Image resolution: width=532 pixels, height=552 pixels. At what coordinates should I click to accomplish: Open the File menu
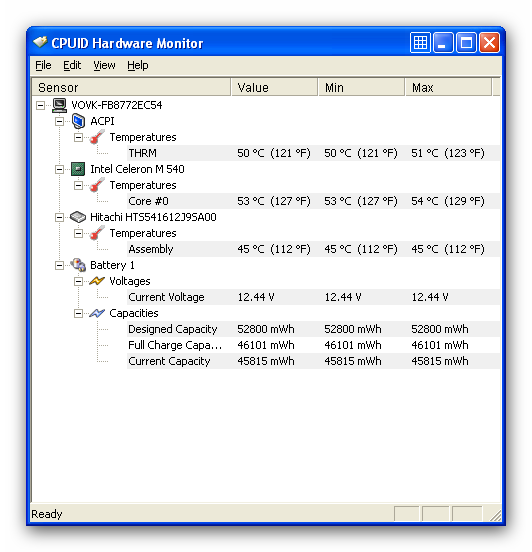pyautogui.click(x=43, y=65)
